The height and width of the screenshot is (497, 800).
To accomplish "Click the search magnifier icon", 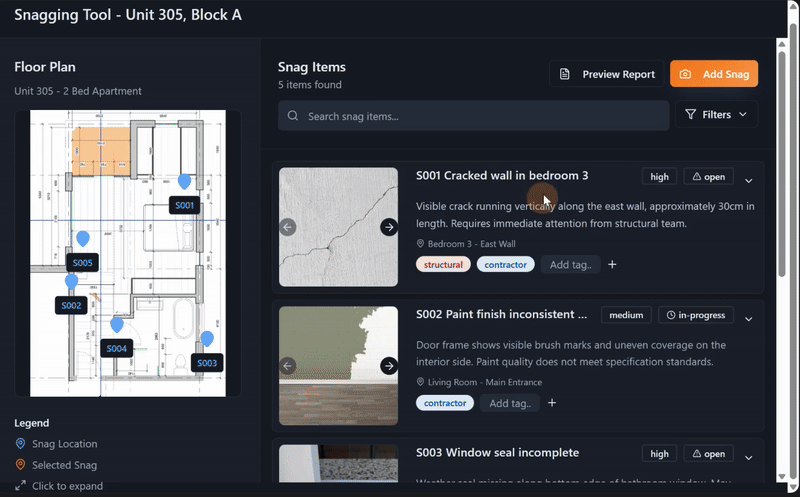I will [293, 116].
